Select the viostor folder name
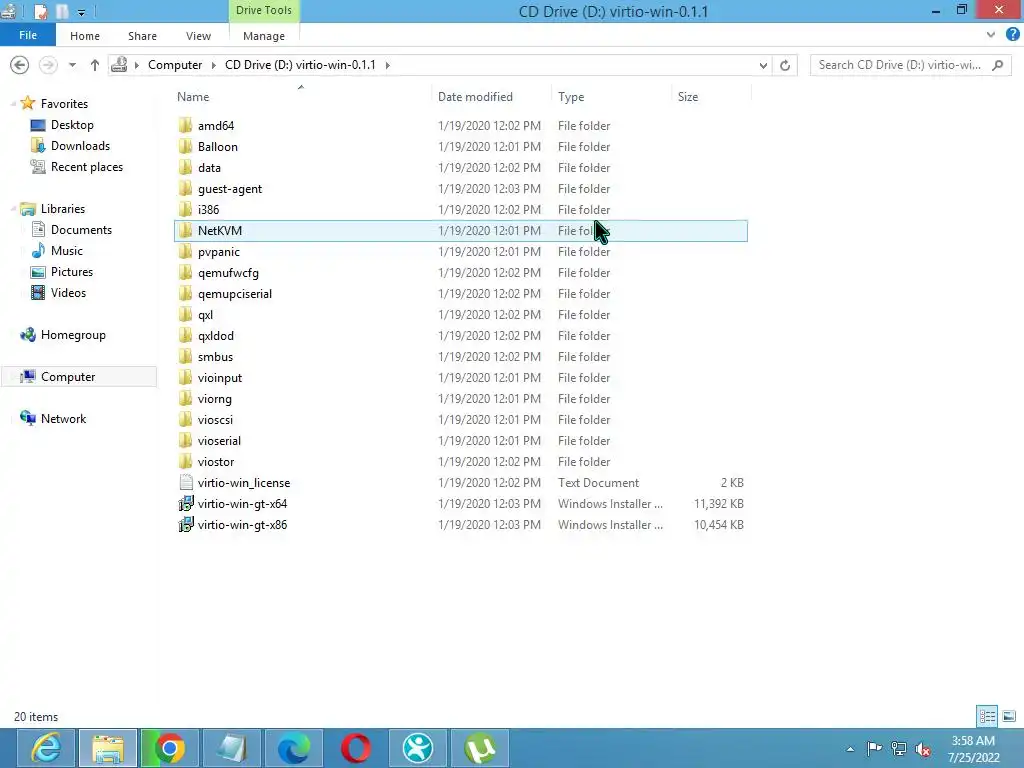This screenshot has width=1024, height=768. coord(216,462)
